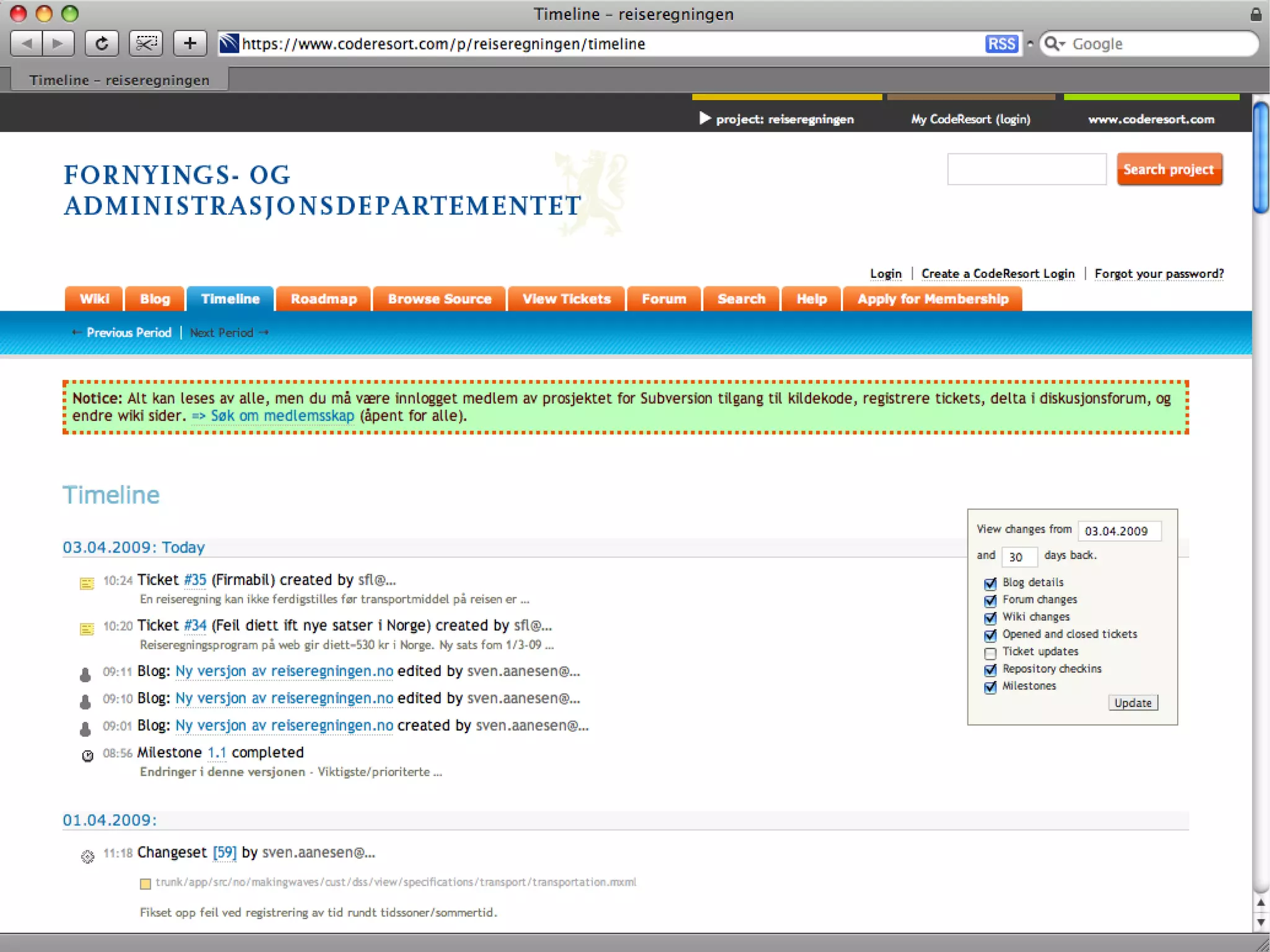This screenshot has width=1270, height=952.
Task: Click the Add bookmark plus button
Action: coord(190,43)
